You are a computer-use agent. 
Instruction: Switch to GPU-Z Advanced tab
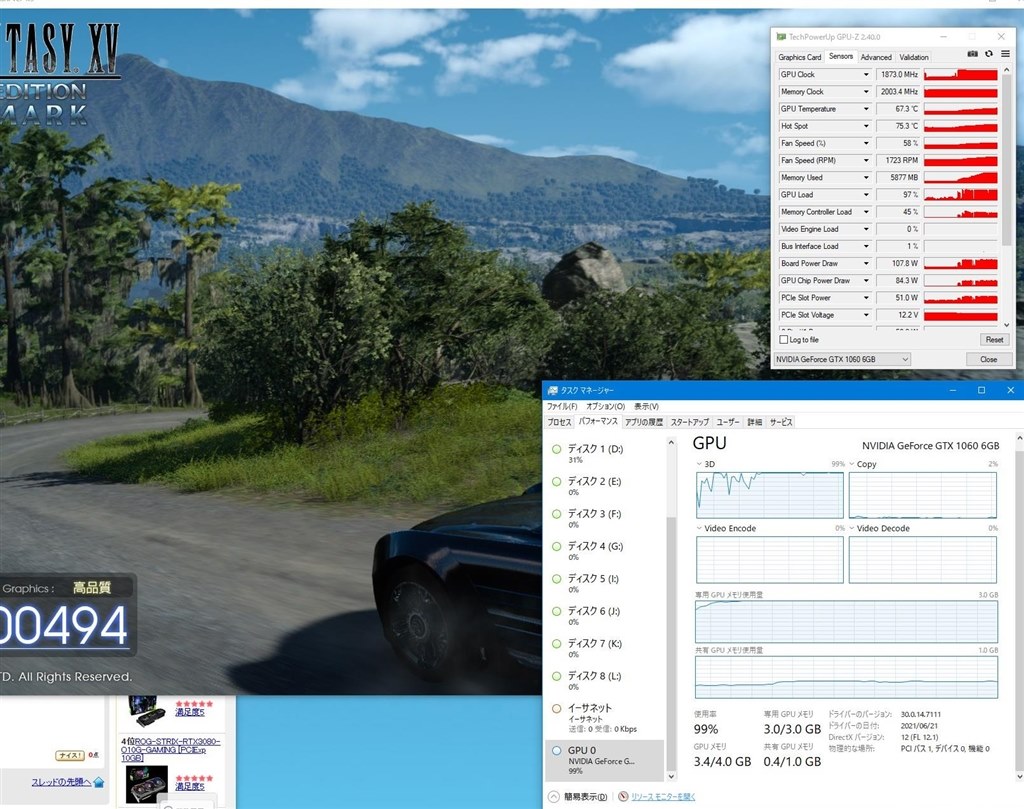876,57
